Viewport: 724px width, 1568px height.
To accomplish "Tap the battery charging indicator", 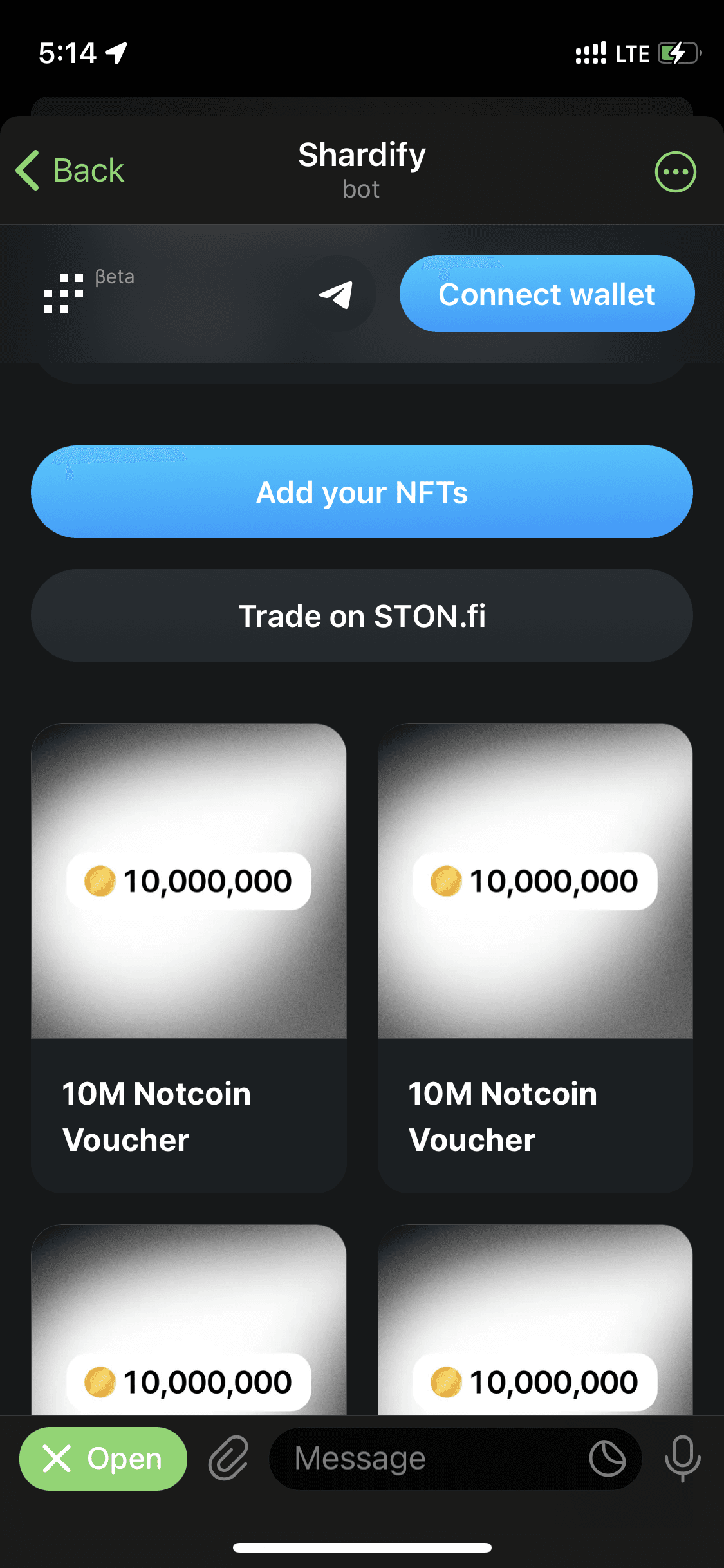I will 678,53.
